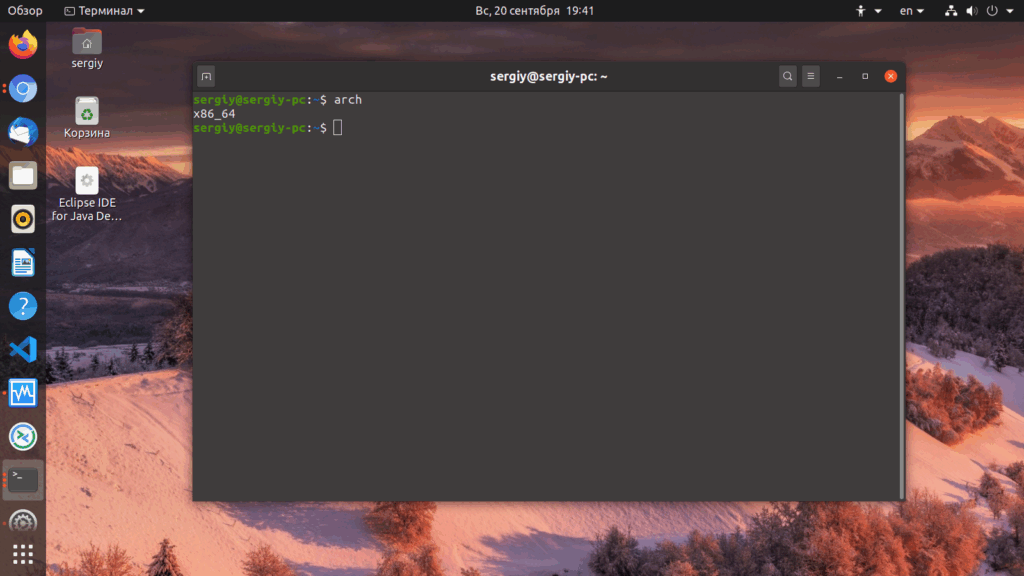Click the terminal title sergiy@sergiy-pc

(549, 76)
